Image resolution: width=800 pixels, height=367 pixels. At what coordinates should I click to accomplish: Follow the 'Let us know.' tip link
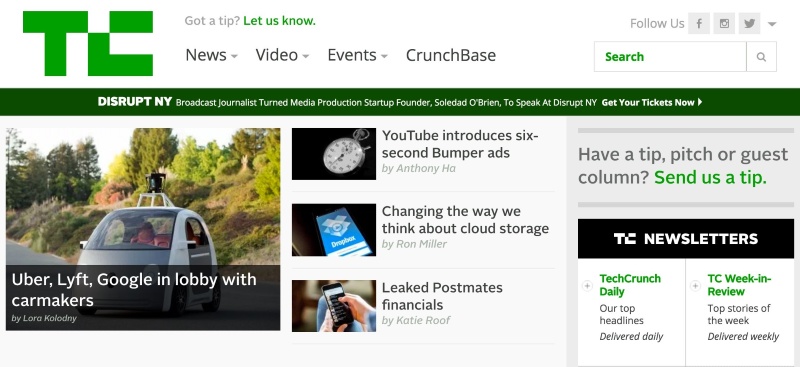click(x=280, y=21)
